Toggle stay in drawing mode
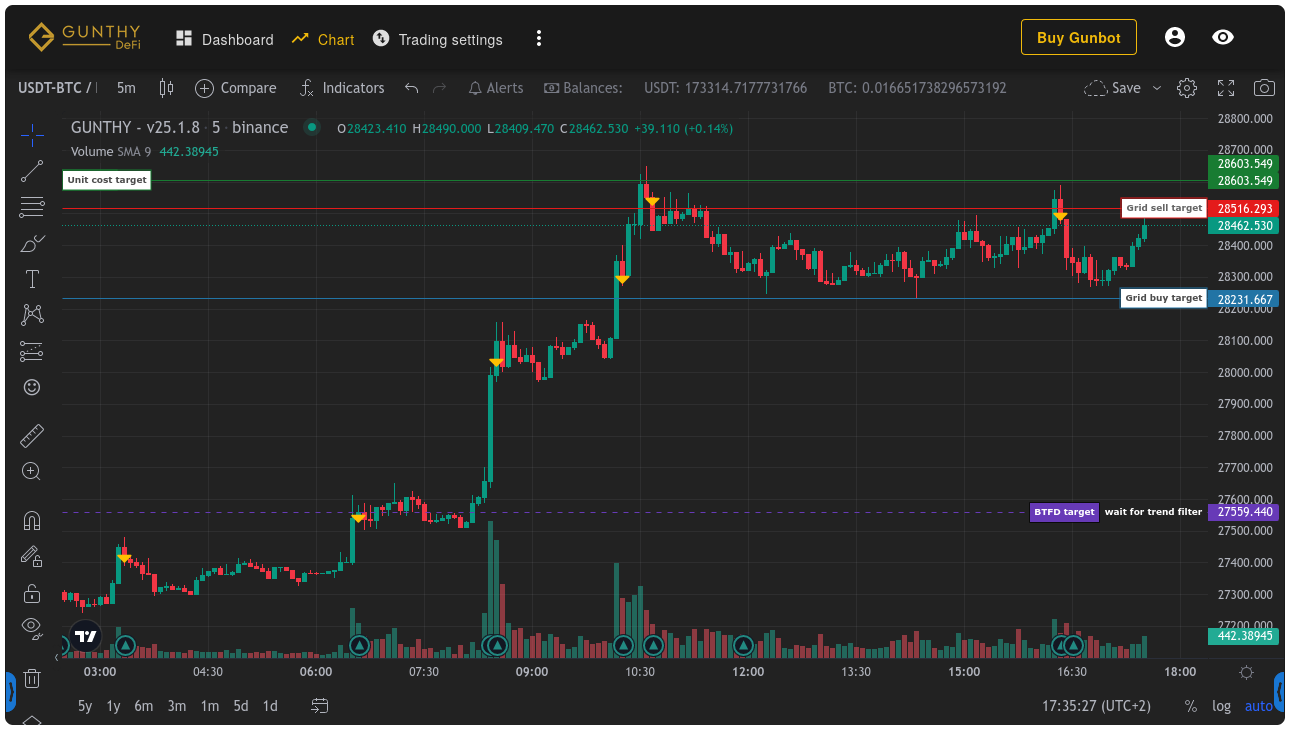This screenshot has height=730, width=1290. (x=32, y=556)
